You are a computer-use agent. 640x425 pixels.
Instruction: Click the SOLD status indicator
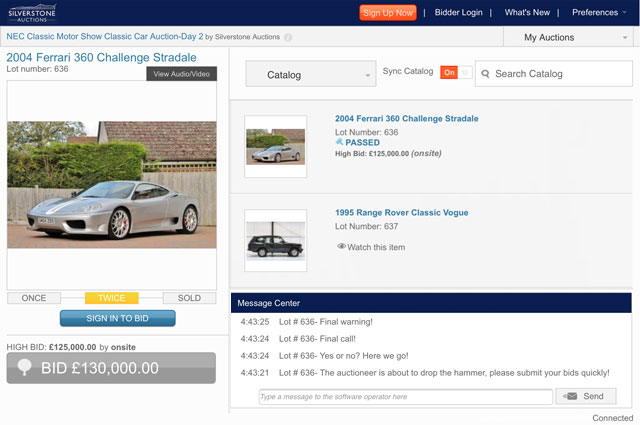click(189, 298)
